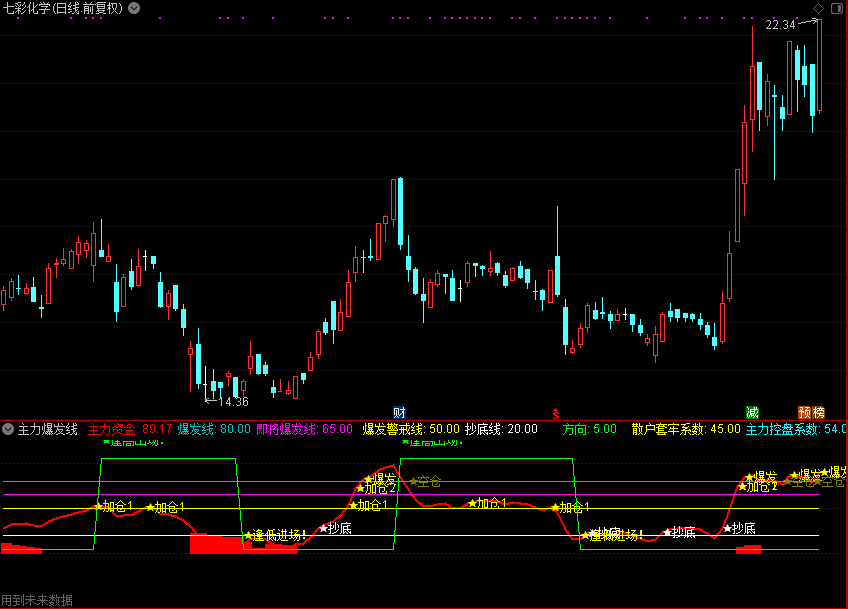Click the 爆发线 80.00 parameter label
The image size is (848, 609).
click(x=214, y=429)
